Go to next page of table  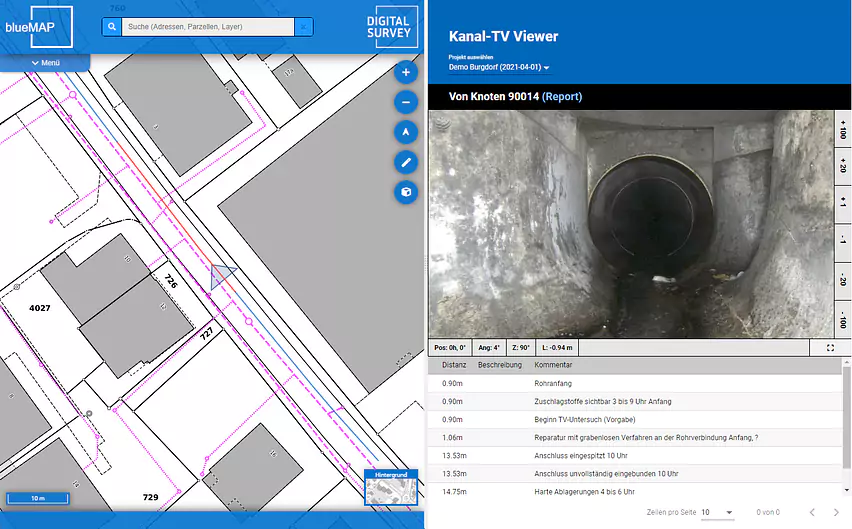839,513
